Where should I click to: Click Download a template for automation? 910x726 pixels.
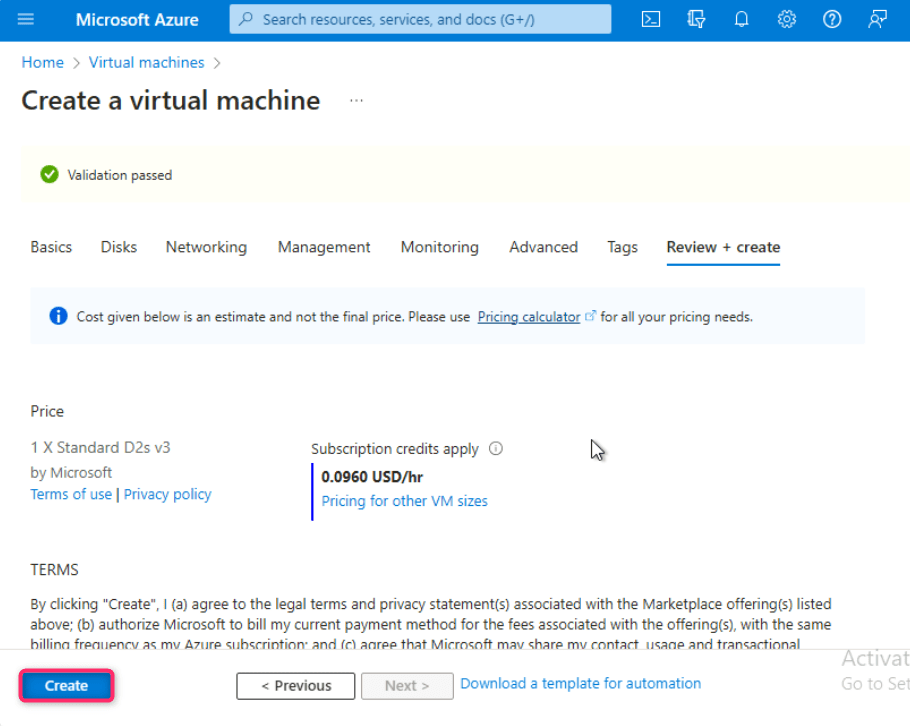click(x=580, y=684)
